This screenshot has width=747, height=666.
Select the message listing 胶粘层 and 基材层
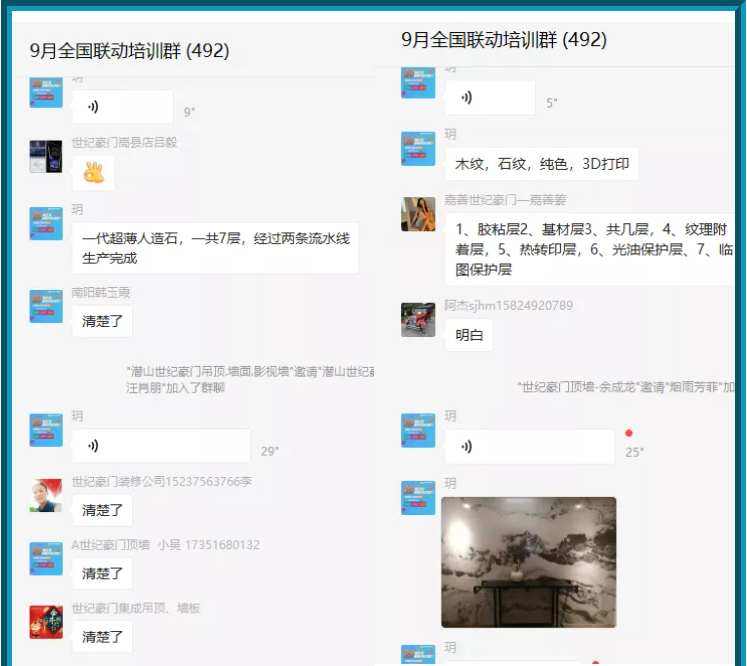pos(593,250)
